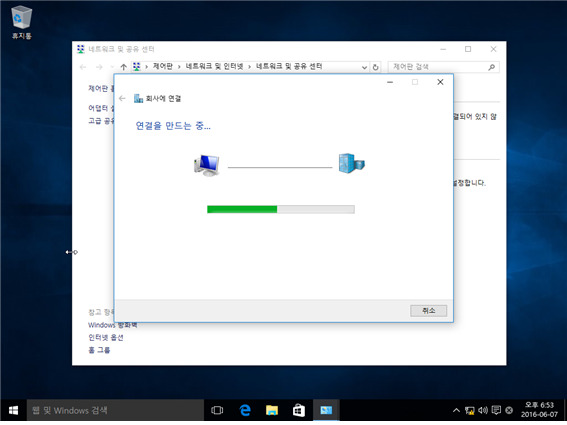Open Task View from the taskbar
Image resolution: width=567 pixels, height=425 pixels.
click(217, 410)
